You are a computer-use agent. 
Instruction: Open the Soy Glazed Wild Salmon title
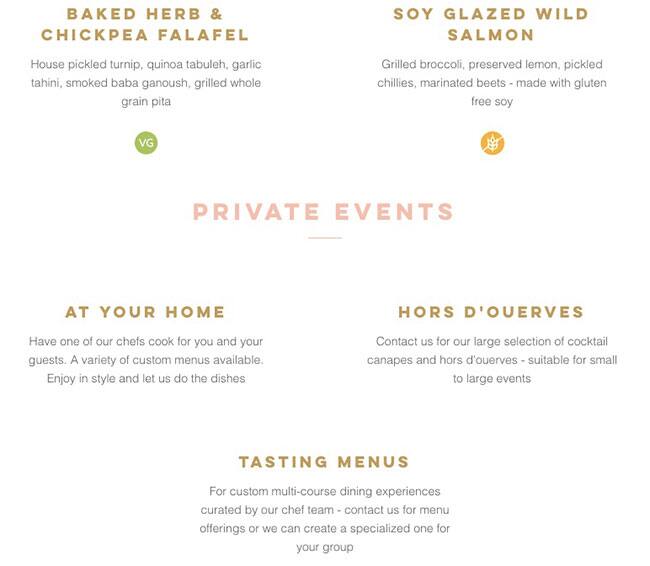[491, 24]
